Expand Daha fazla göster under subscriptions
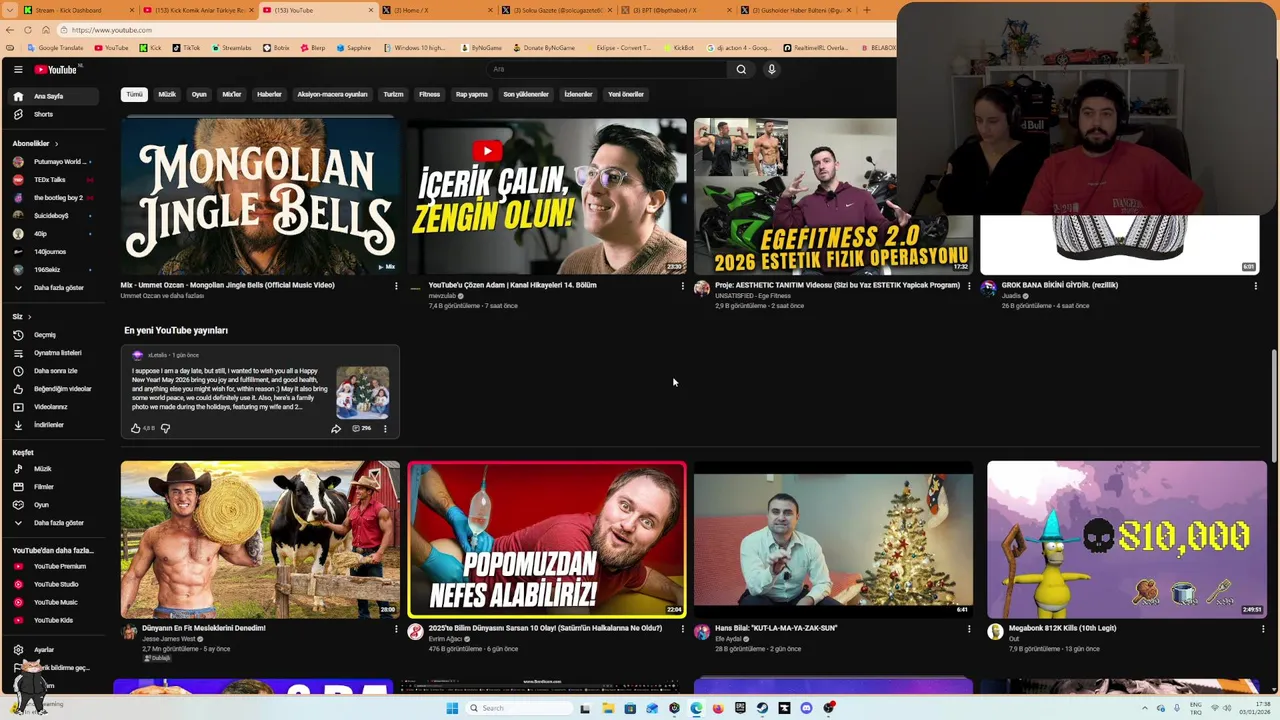Viewport: 1280px width, 720px height. pos(52,288)
